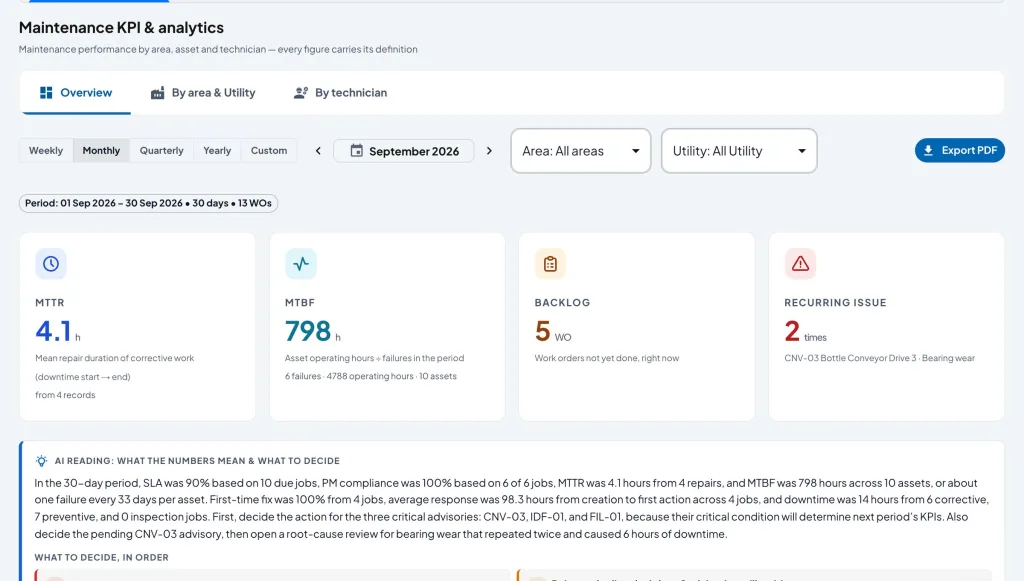Switch to By area & Utility tab
This screenshot has height=581, width=1024.
[x=203, y=93]
